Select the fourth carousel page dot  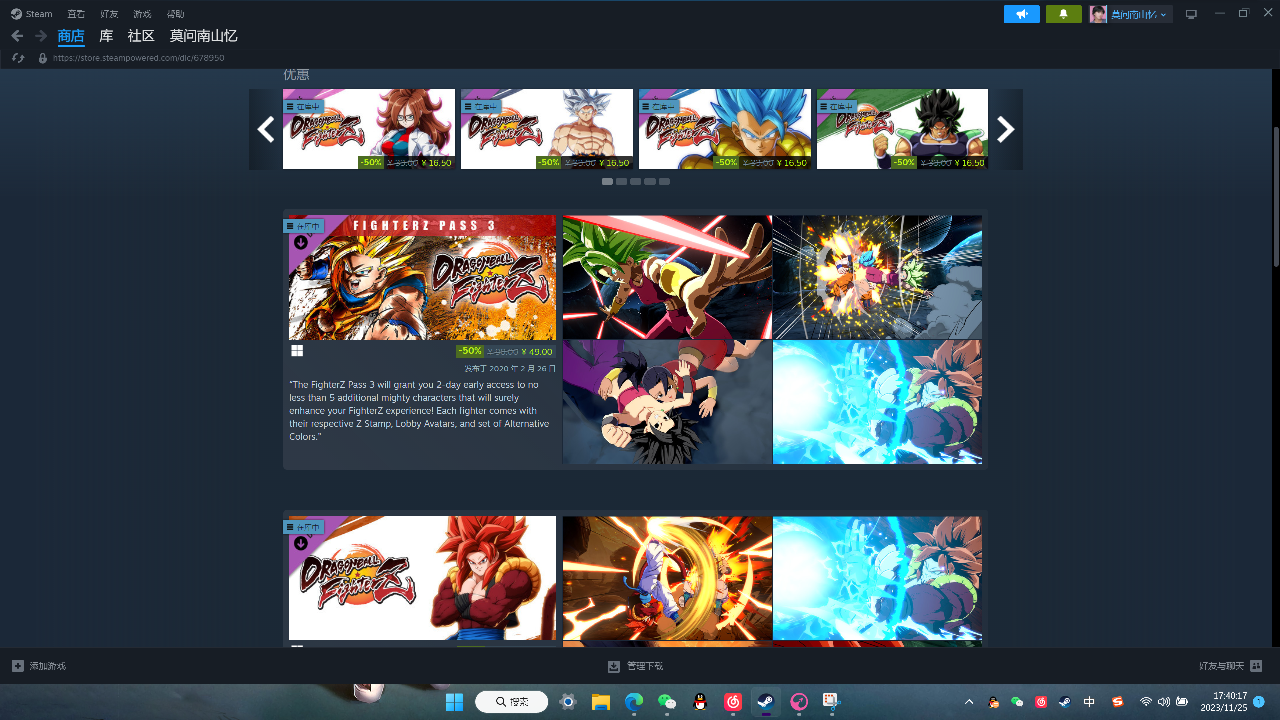pyautogui.click(x=650, y=182)
